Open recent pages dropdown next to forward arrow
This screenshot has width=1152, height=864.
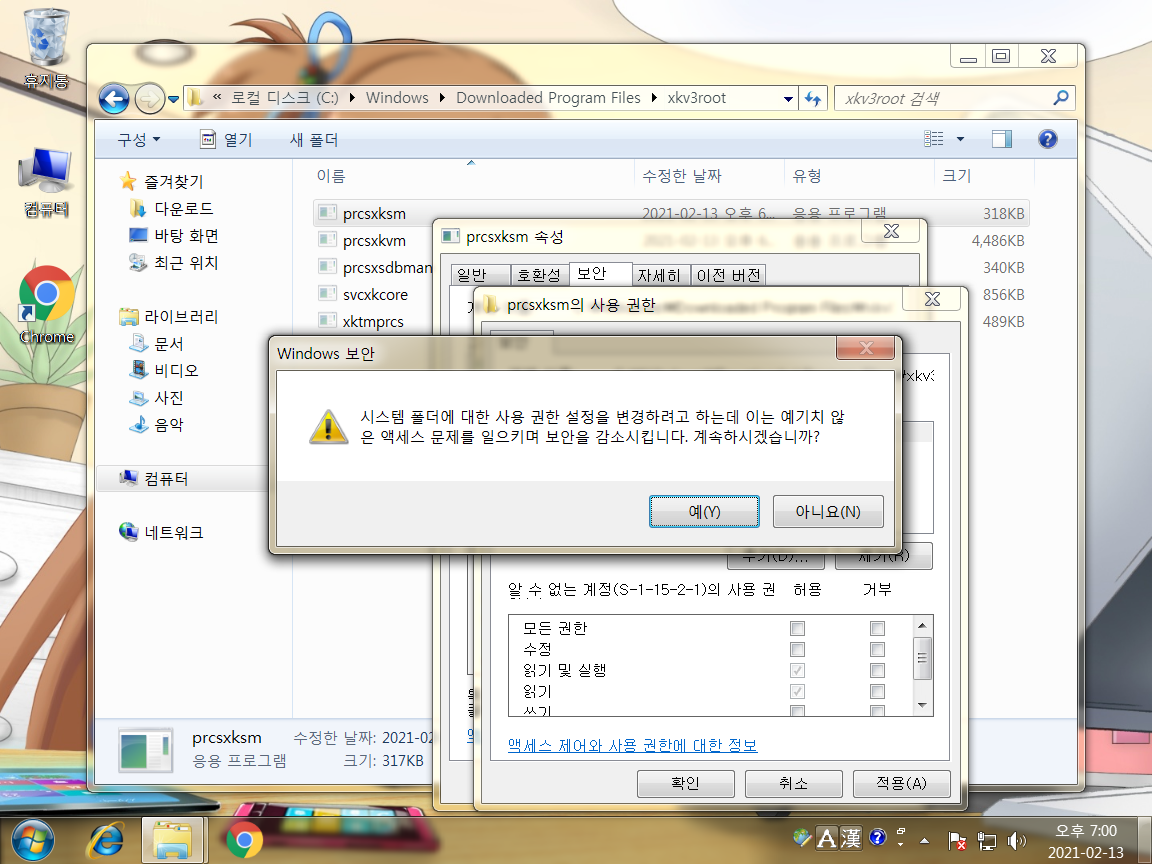(173, 98)
